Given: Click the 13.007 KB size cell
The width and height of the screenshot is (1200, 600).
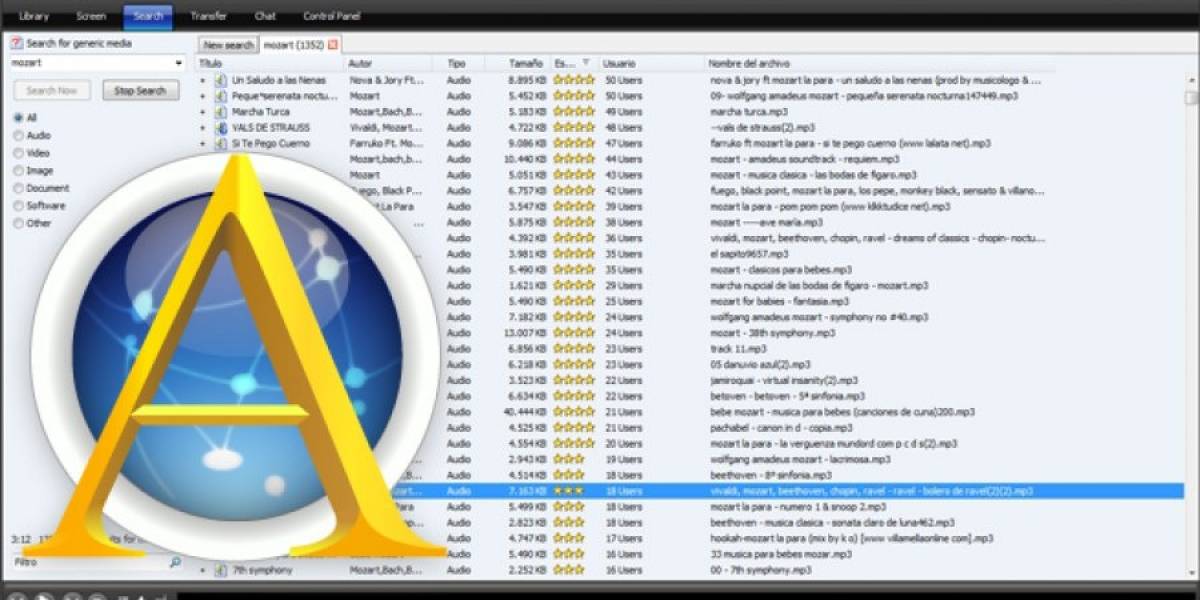Looking at the screenshot, I should 525,333.
